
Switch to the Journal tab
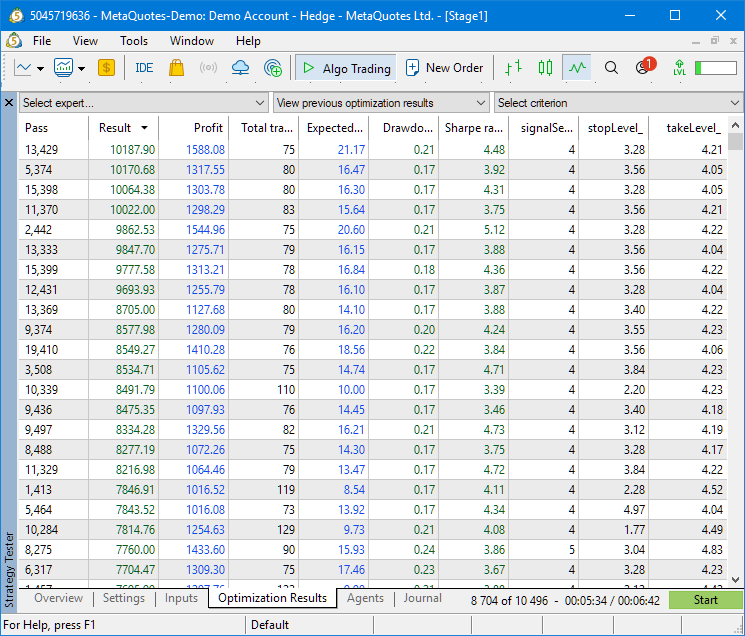422,598
